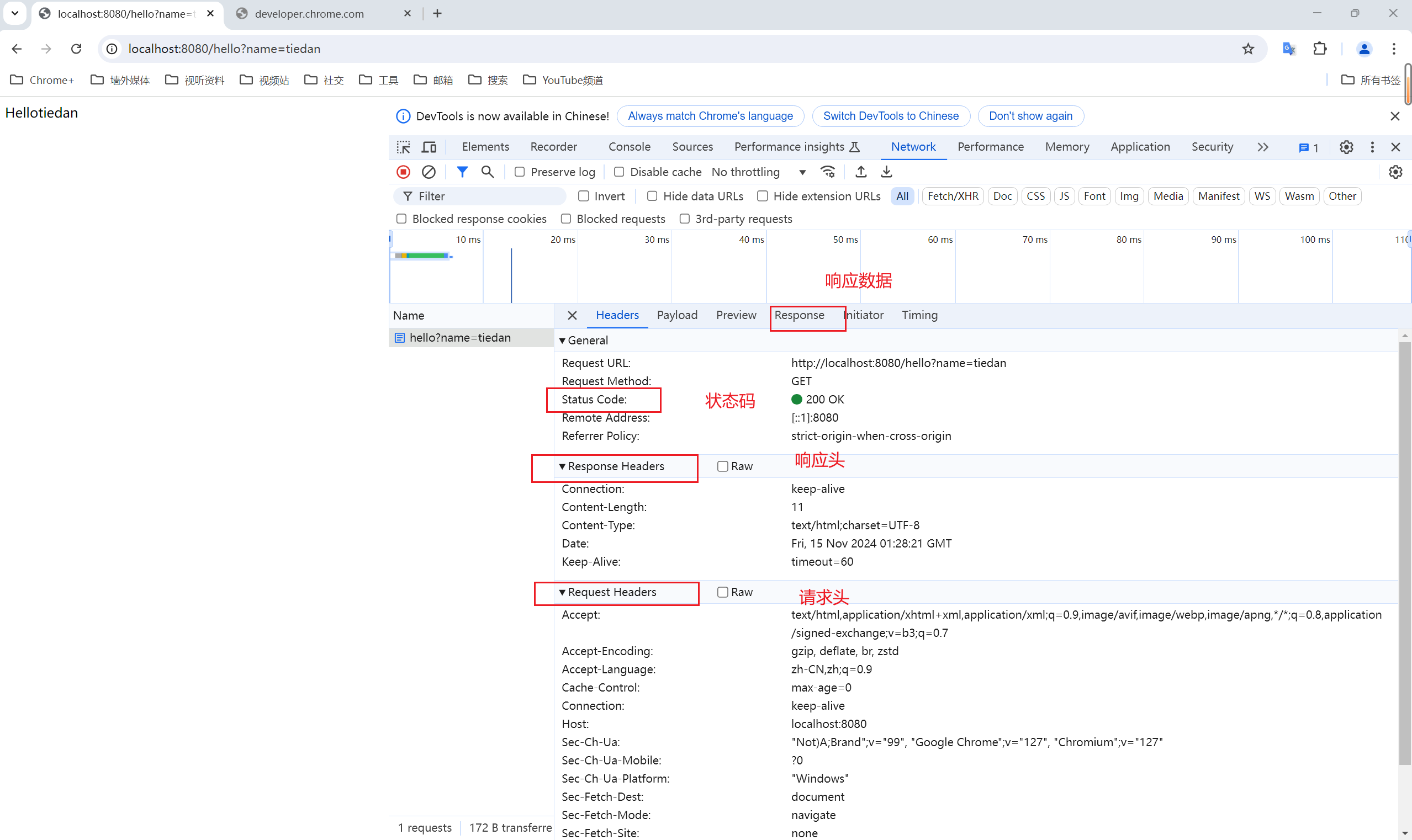The height and width of the screenshot is (840, 1412).
Task: Collapse the General section
Action: coord(562,340)
